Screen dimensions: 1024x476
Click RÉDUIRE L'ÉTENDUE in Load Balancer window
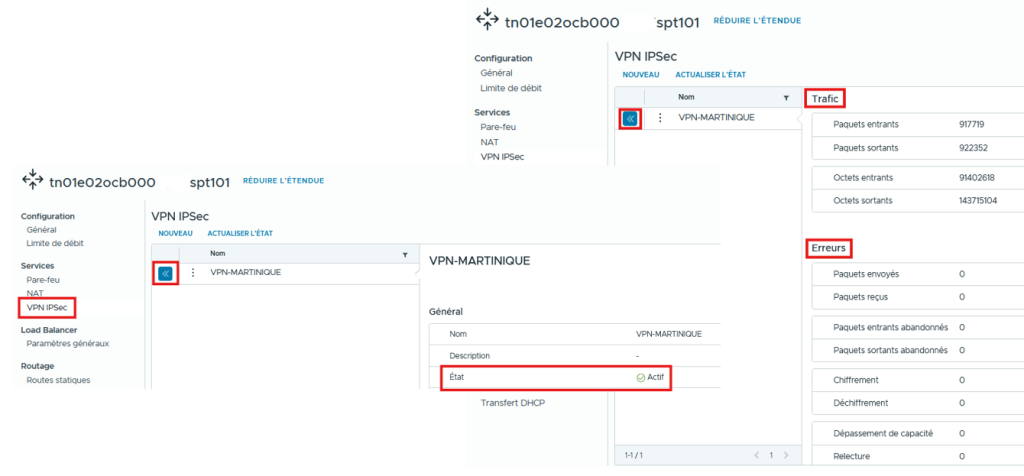point(283,181)
